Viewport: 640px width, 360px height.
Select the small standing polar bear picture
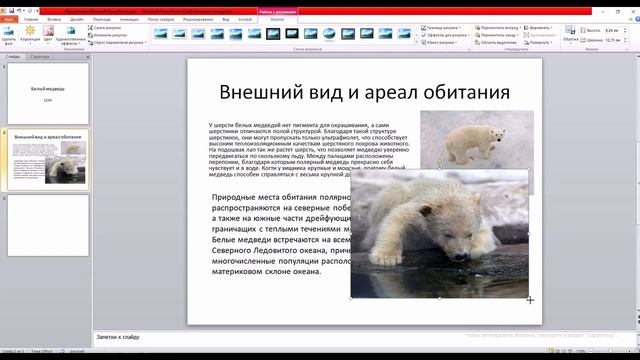pyautogui.click(x=477, y=139)
